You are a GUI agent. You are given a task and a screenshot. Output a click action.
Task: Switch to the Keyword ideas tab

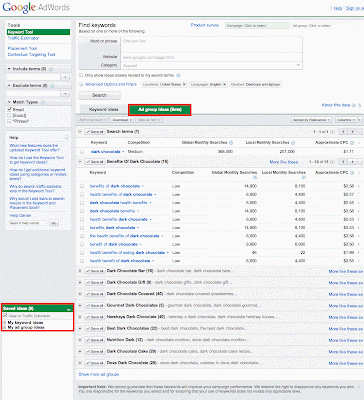point(104,110)
